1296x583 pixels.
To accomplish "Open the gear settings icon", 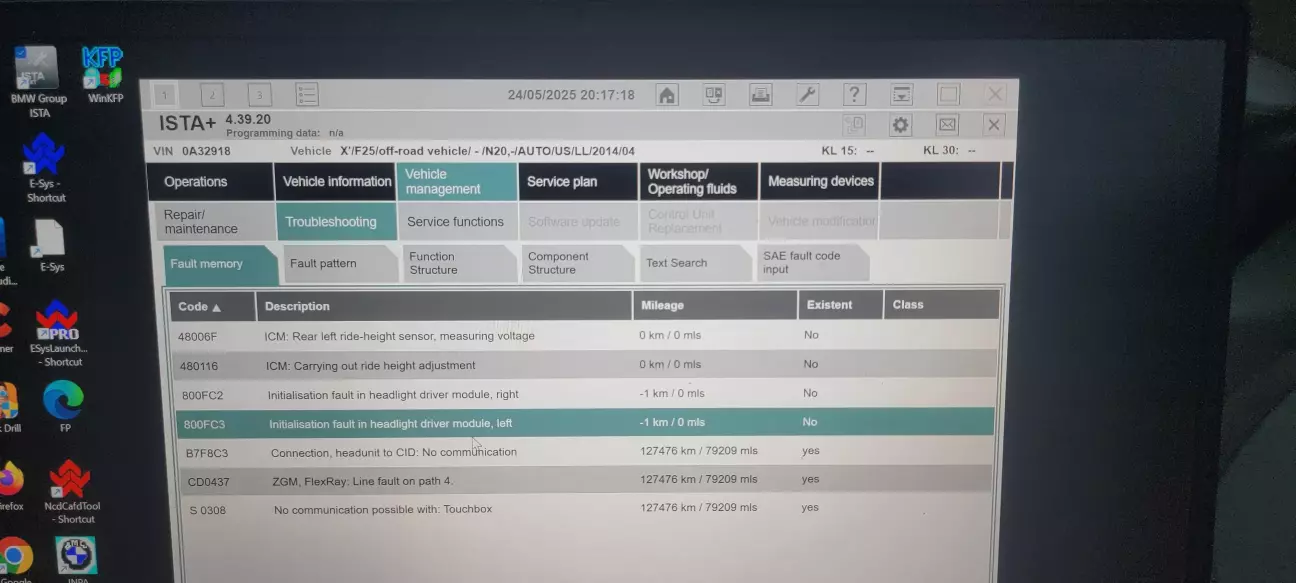I will [900, 125].
